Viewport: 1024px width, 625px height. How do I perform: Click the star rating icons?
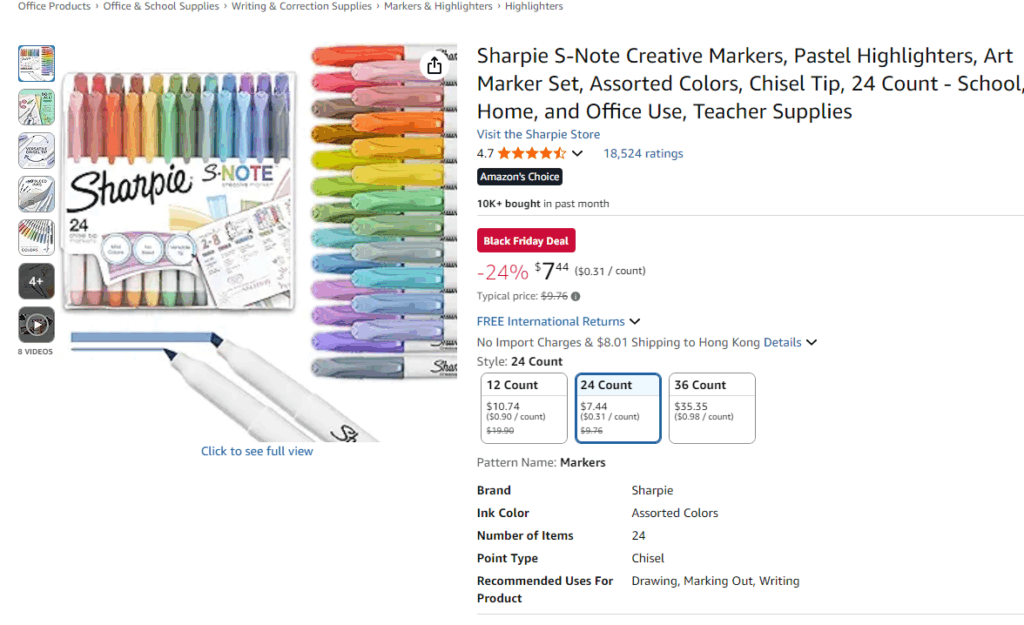point(531,154)
